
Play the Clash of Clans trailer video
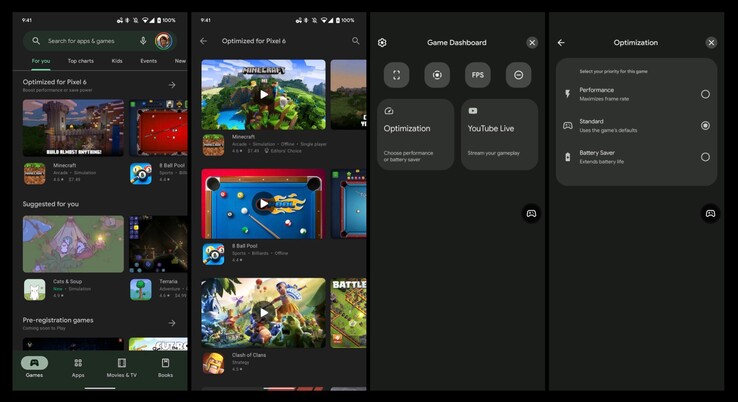click(264, 313)
